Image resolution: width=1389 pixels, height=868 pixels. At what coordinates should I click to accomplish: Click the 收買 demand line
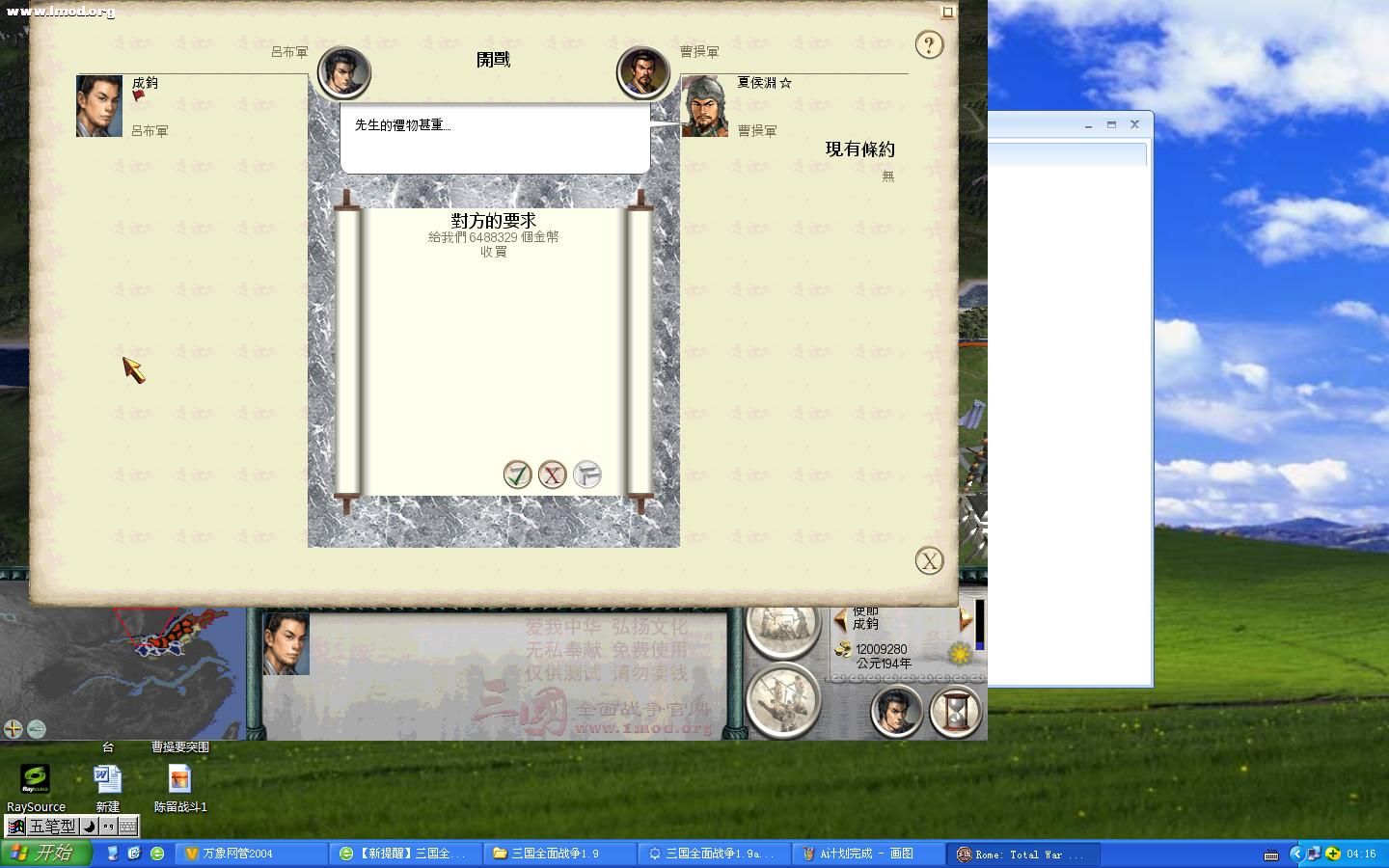(494, 252)
